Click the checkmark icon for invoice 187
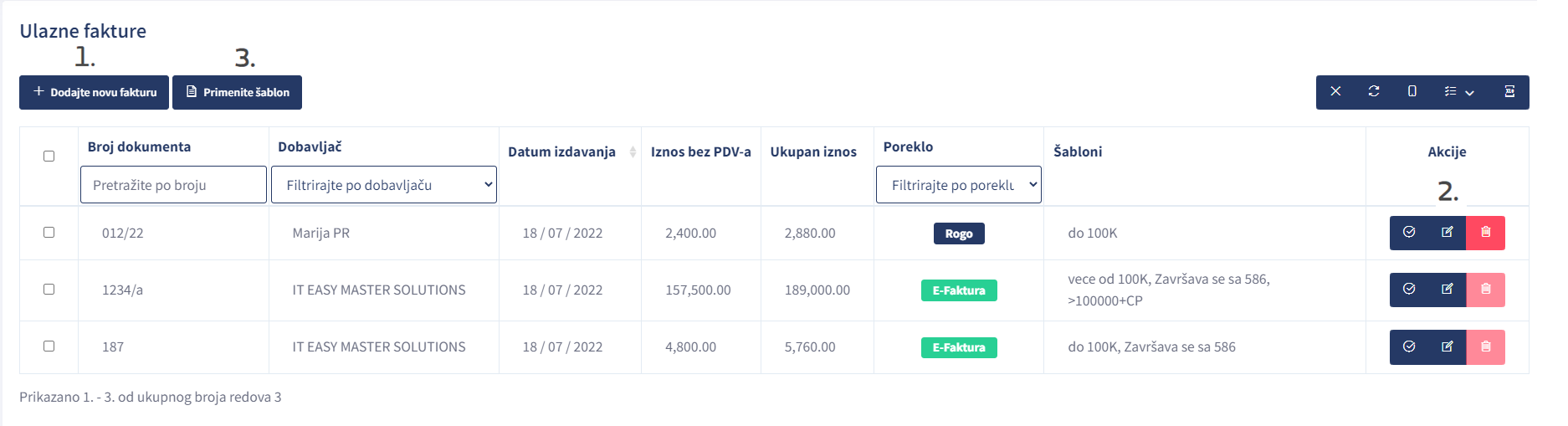Image resolution: width=1568 pixels, height=426 pixels. [x=1409, y=346]
